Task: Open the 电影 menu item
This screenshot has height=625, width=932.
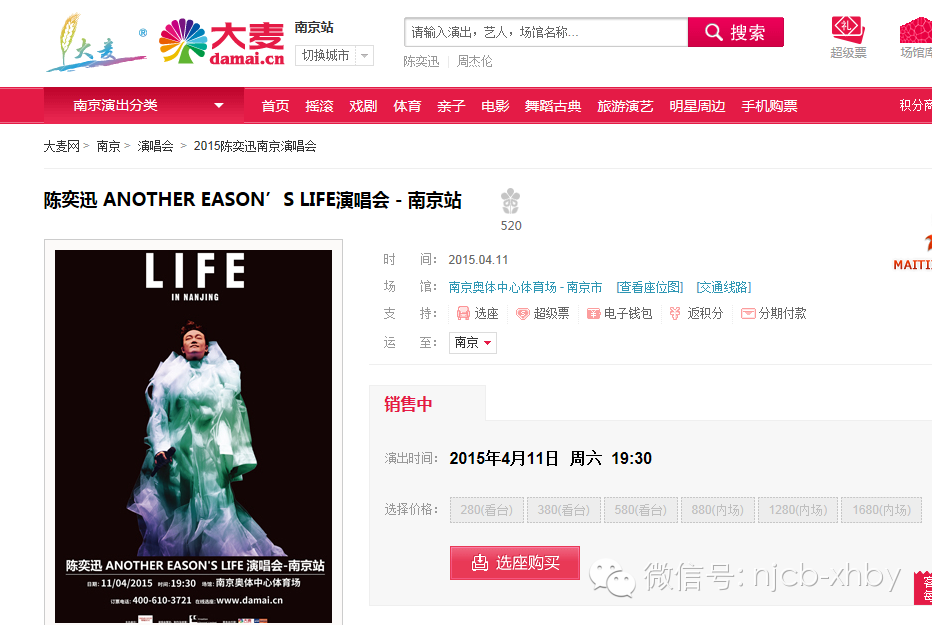Action: coord(495,106)
